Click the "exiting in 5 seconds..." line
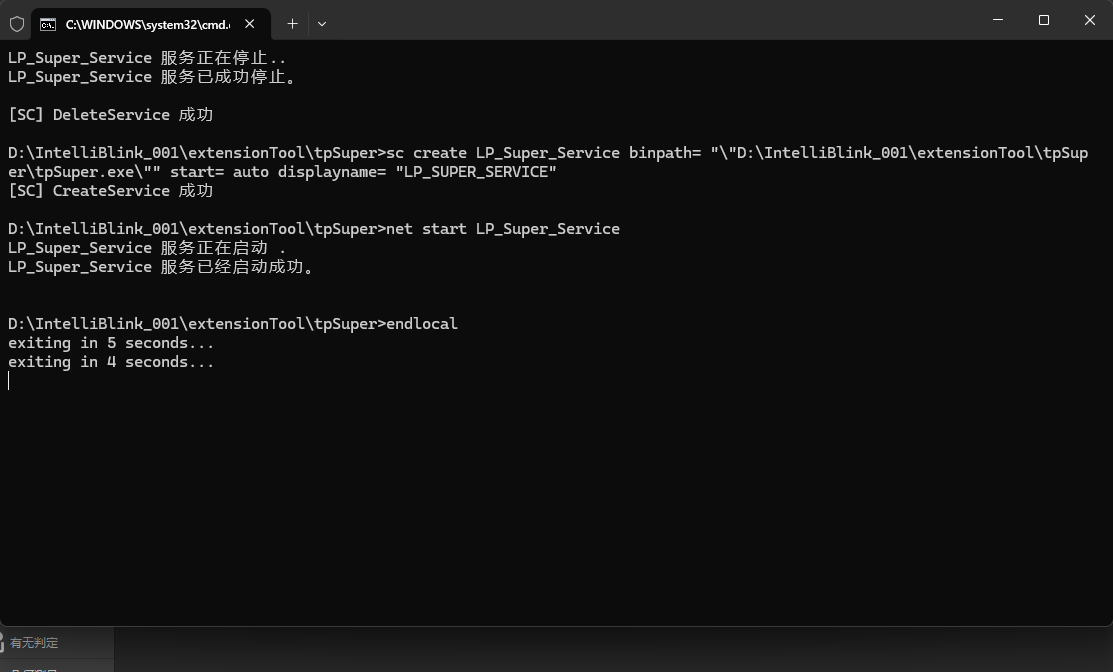Screen dimensions: 1113x672 tap(111, 343)
